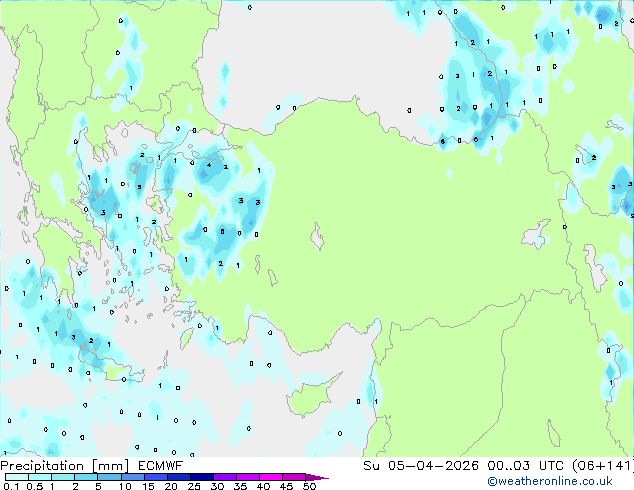Click the '25' legend scale label
Image resolution: width=634 pixels, height=490 pixels.
point(194,486)
